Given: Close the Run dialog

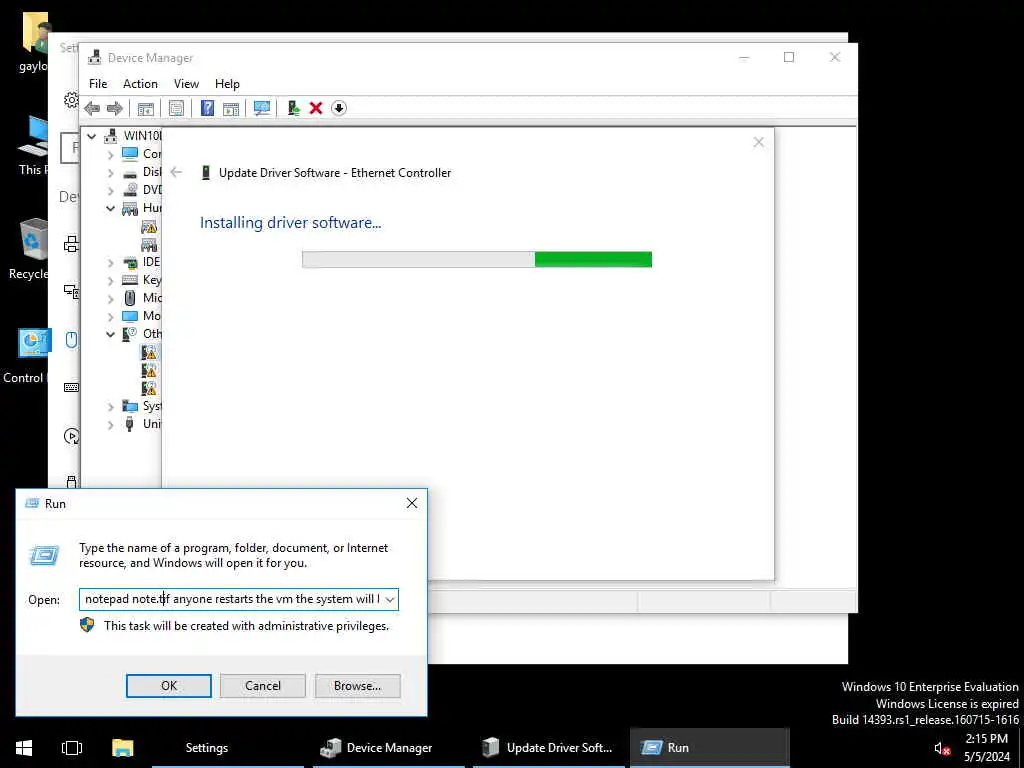Looking at the screenshot, I should click(x=411, y=503).
